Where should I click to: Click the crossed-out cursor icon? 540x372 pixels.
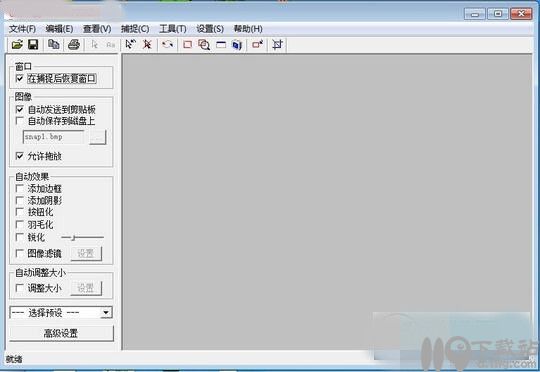pyautogui.click(x=147, y=44)
